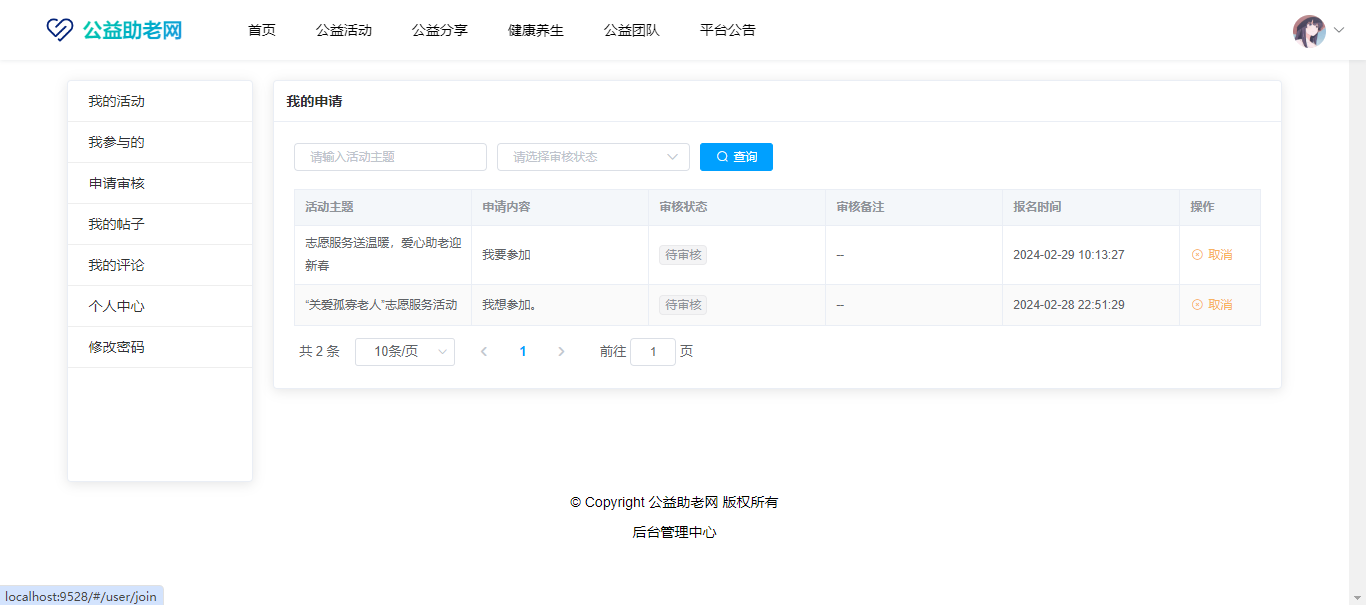Click the previous page arrow
The width and height of the screenshot is (1366, 605).
[484, 352]
